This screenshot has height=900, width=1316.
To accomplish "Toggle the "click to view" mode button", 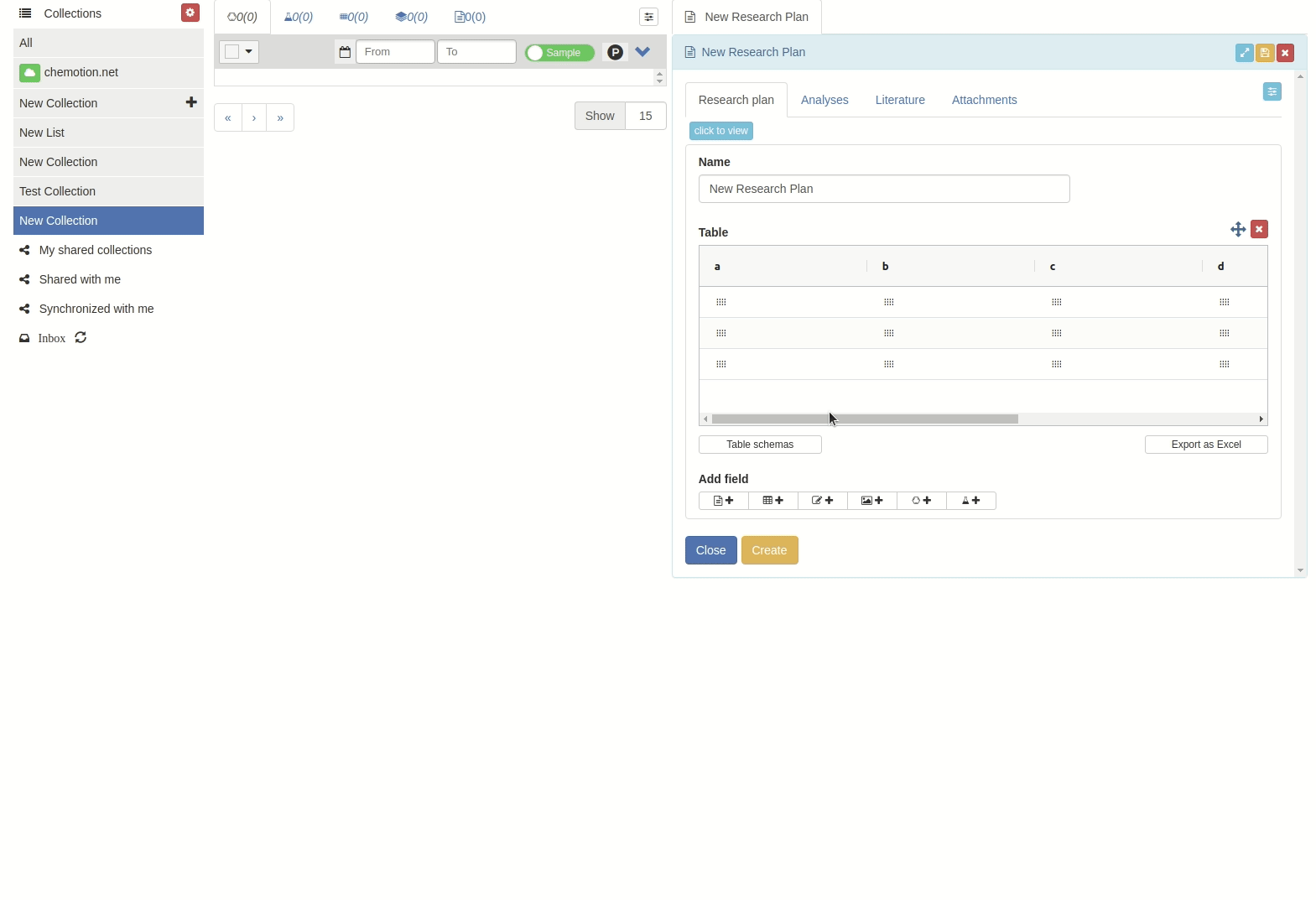I will (x=720, y=131).
